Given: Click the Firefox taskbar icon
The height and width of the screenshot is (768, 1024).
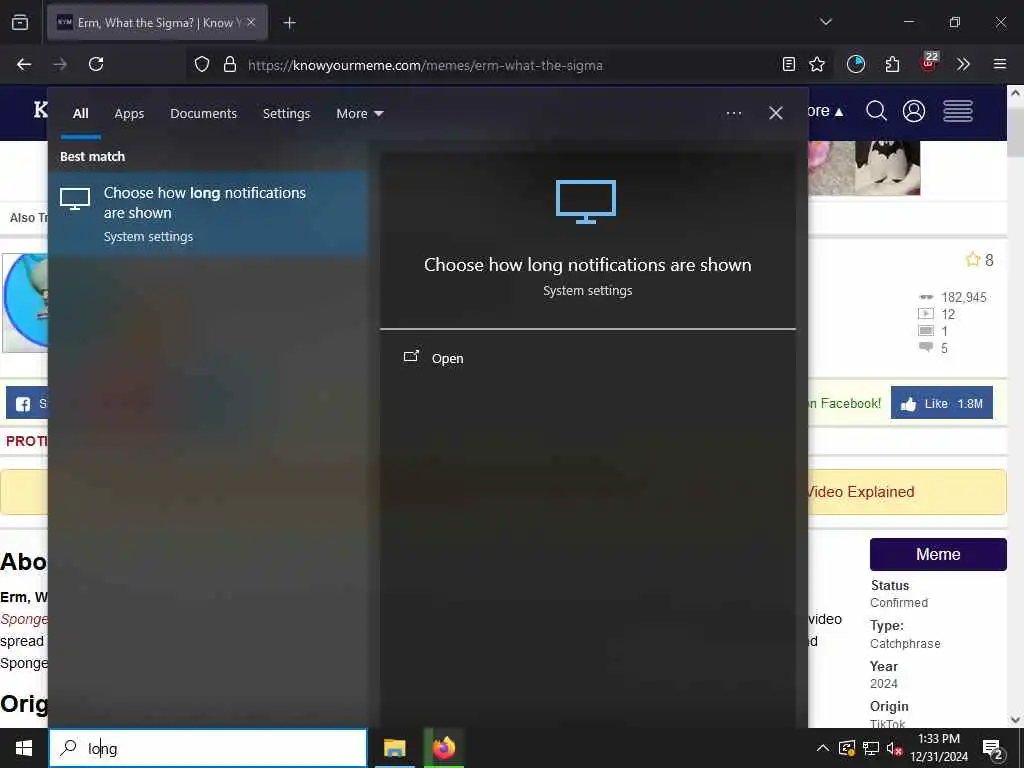Looking at the screenshot, I should 443,748.
